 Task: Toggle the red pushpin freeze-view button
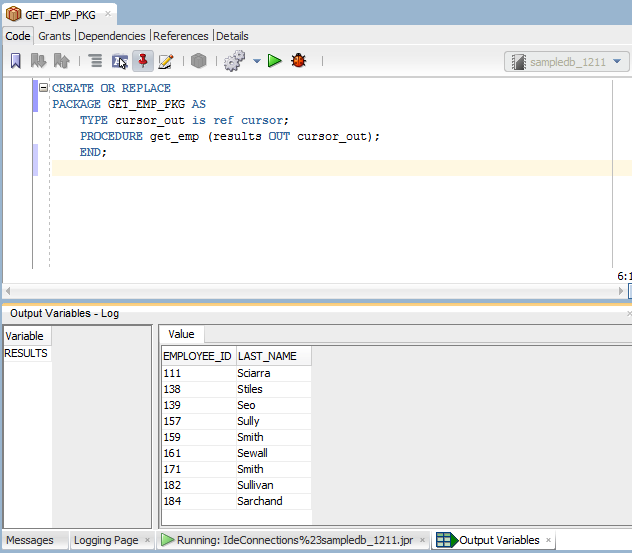coord(143,61)
